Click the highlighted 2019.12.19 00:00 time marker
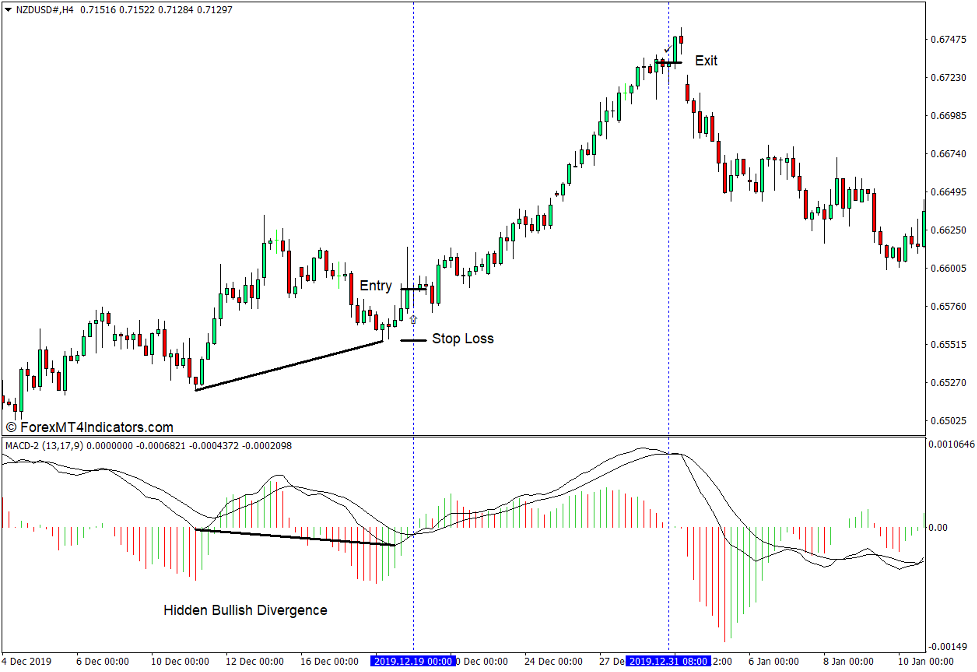Viewport: 977px width, 672px height. pos(412,661)
